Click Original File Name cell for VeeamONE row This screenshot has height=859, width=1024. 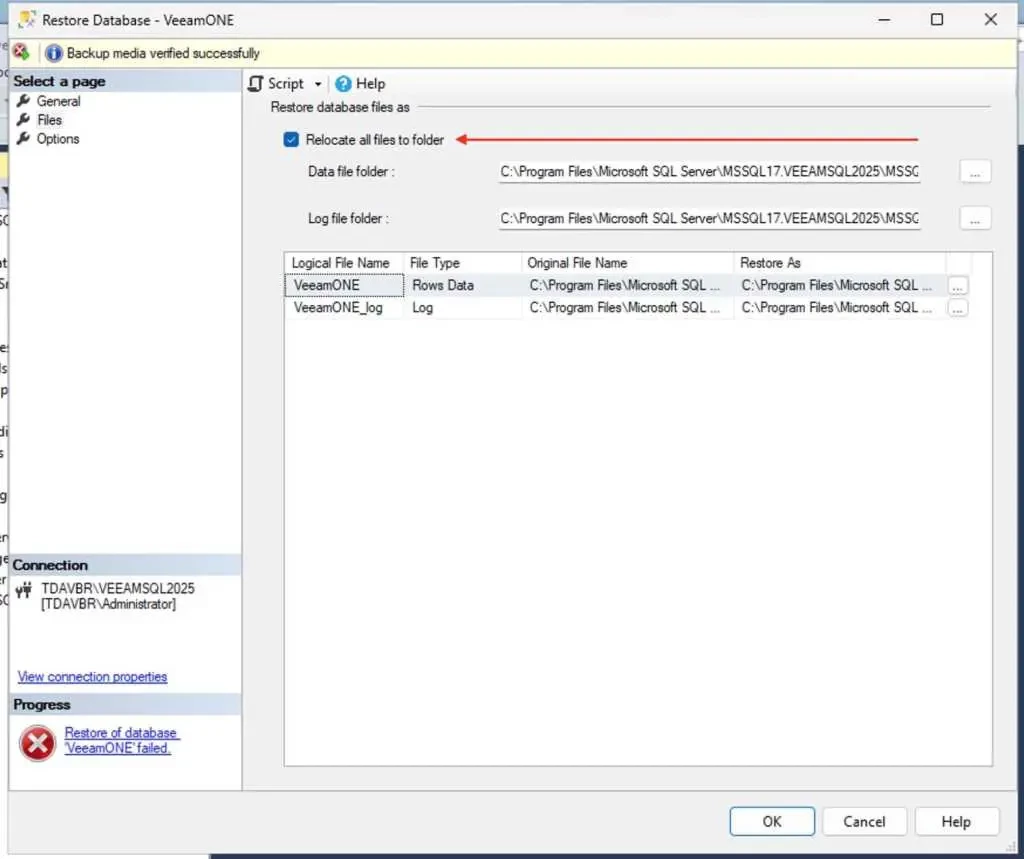coord(628,285)
